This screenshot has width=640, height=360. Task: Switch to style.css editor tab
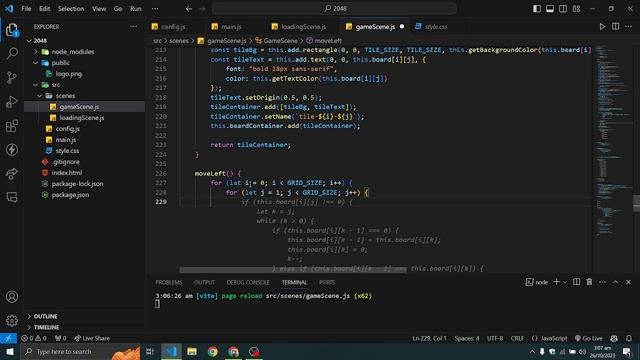436,27
